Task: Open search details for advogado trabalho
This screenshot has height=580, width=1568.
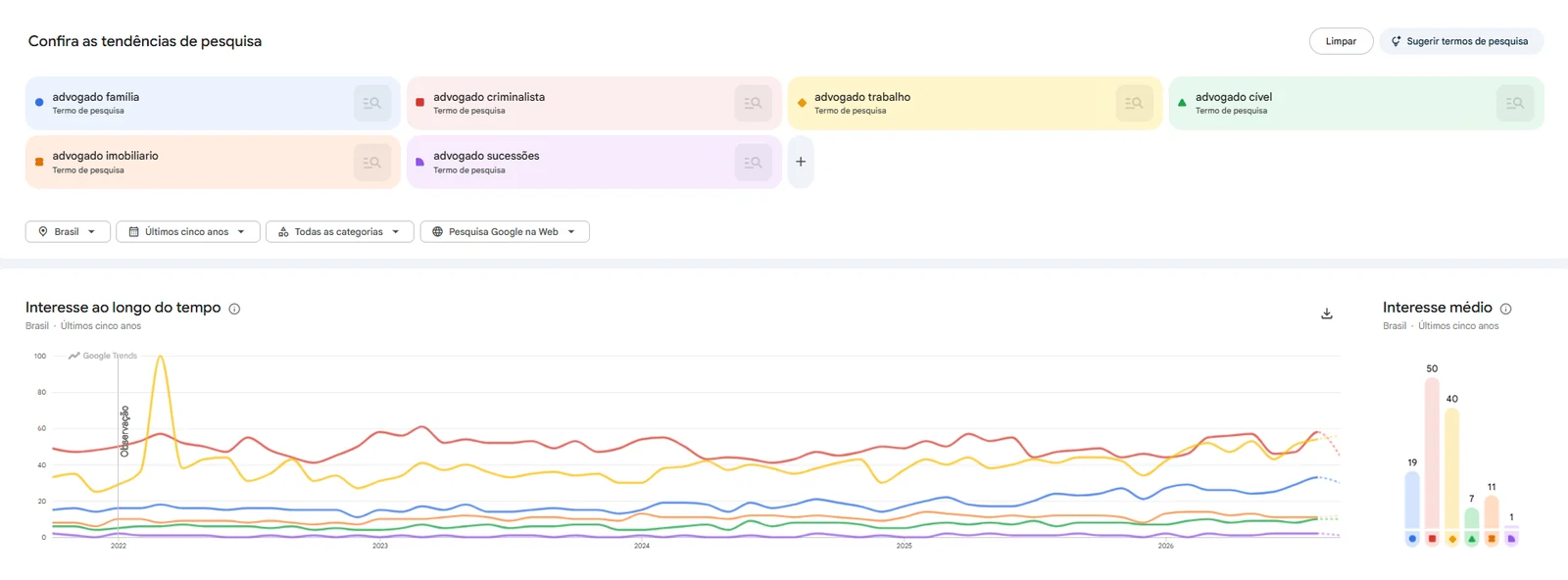Action: [1134, 103]
